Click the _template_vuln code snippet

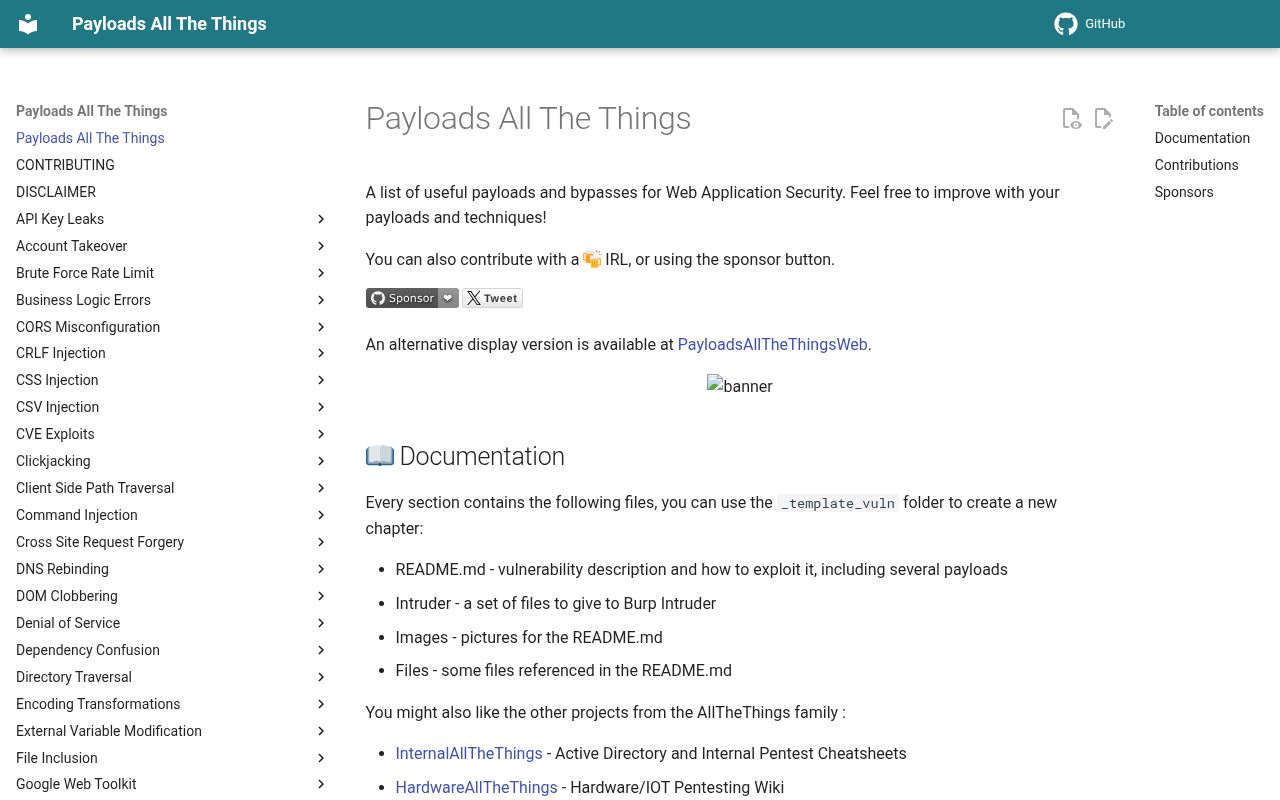coord(838,503)
